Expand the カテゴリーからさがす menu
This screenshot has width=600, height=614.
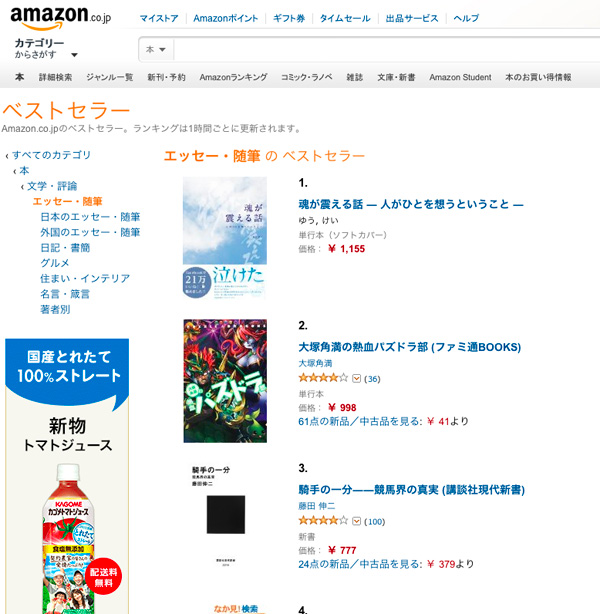coord(46,49)
